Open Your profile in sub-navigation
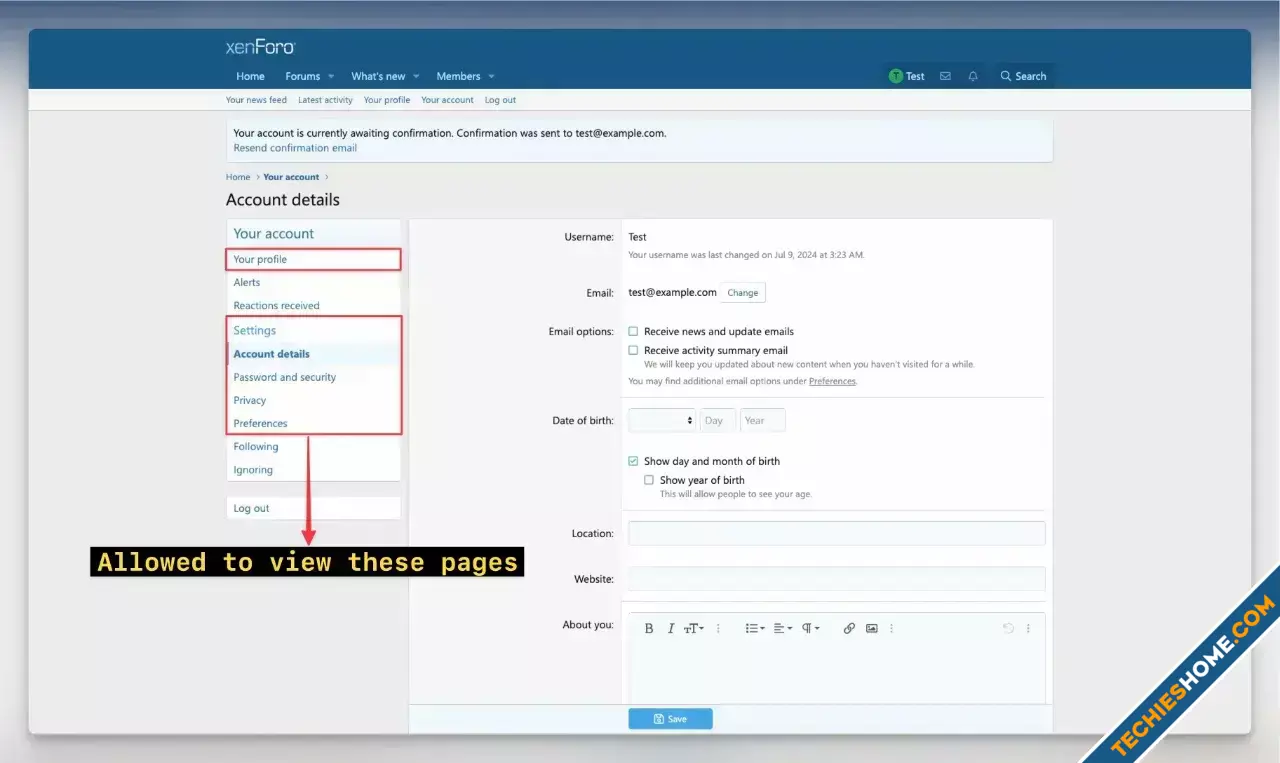 click(x=387, y=100)
